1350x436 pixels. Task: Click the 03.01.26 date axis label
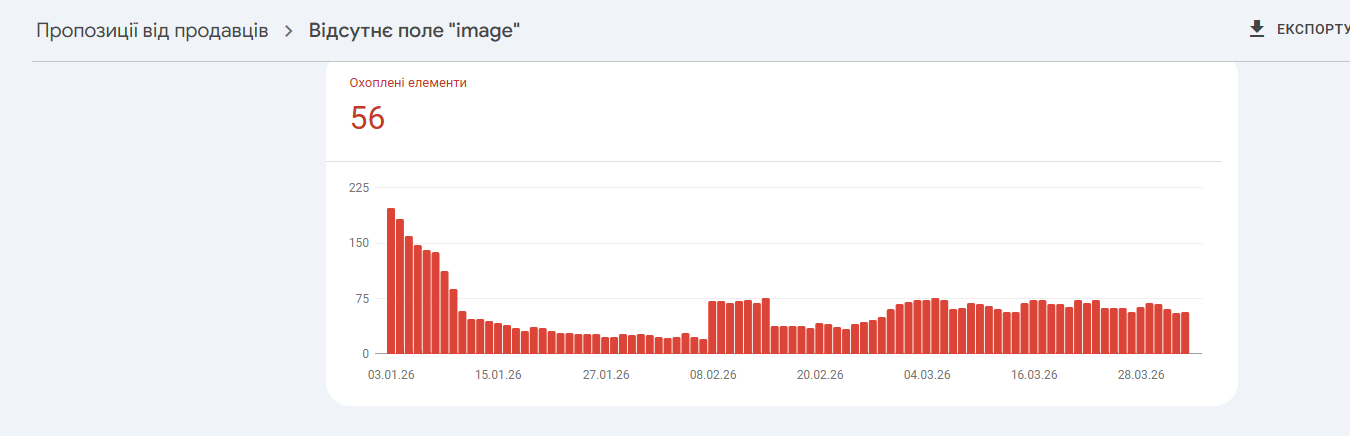(x=391, y=375)
